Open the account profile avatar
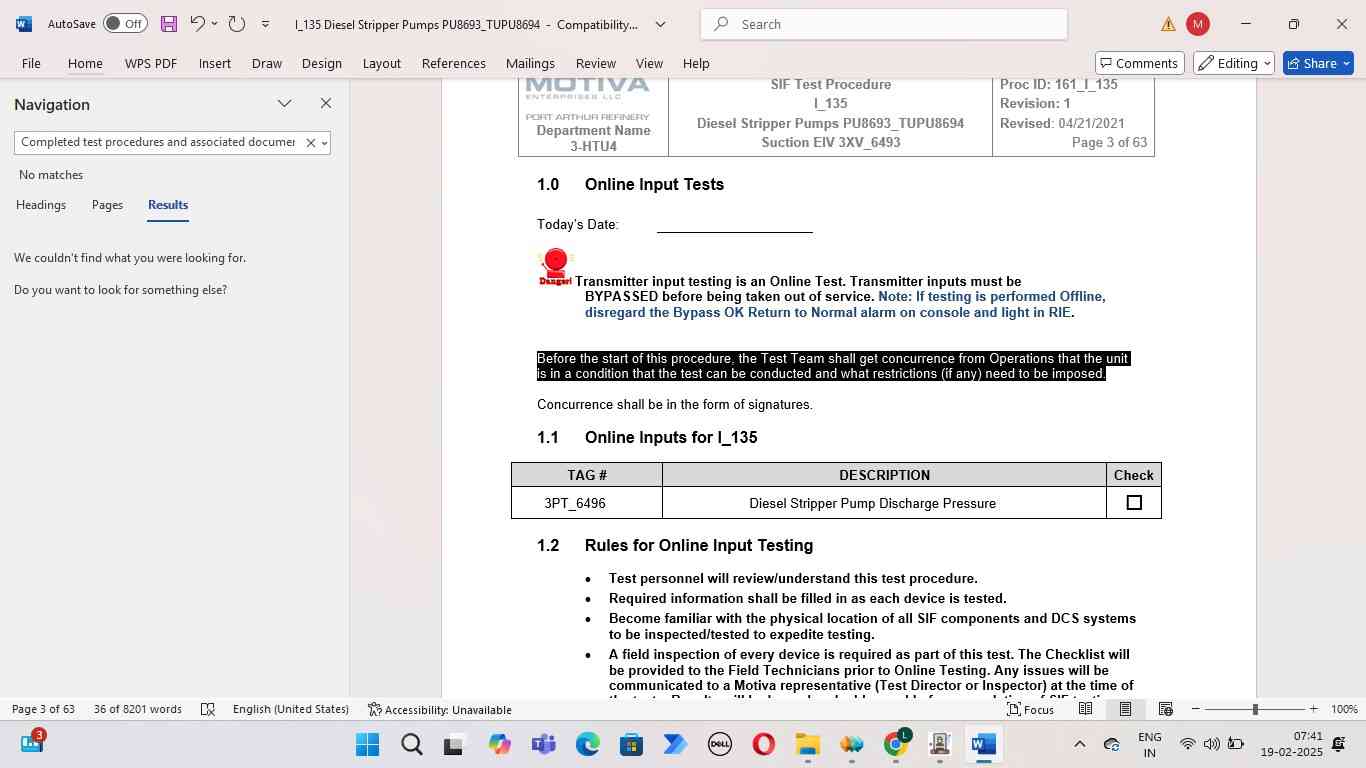 point(1197,24)
